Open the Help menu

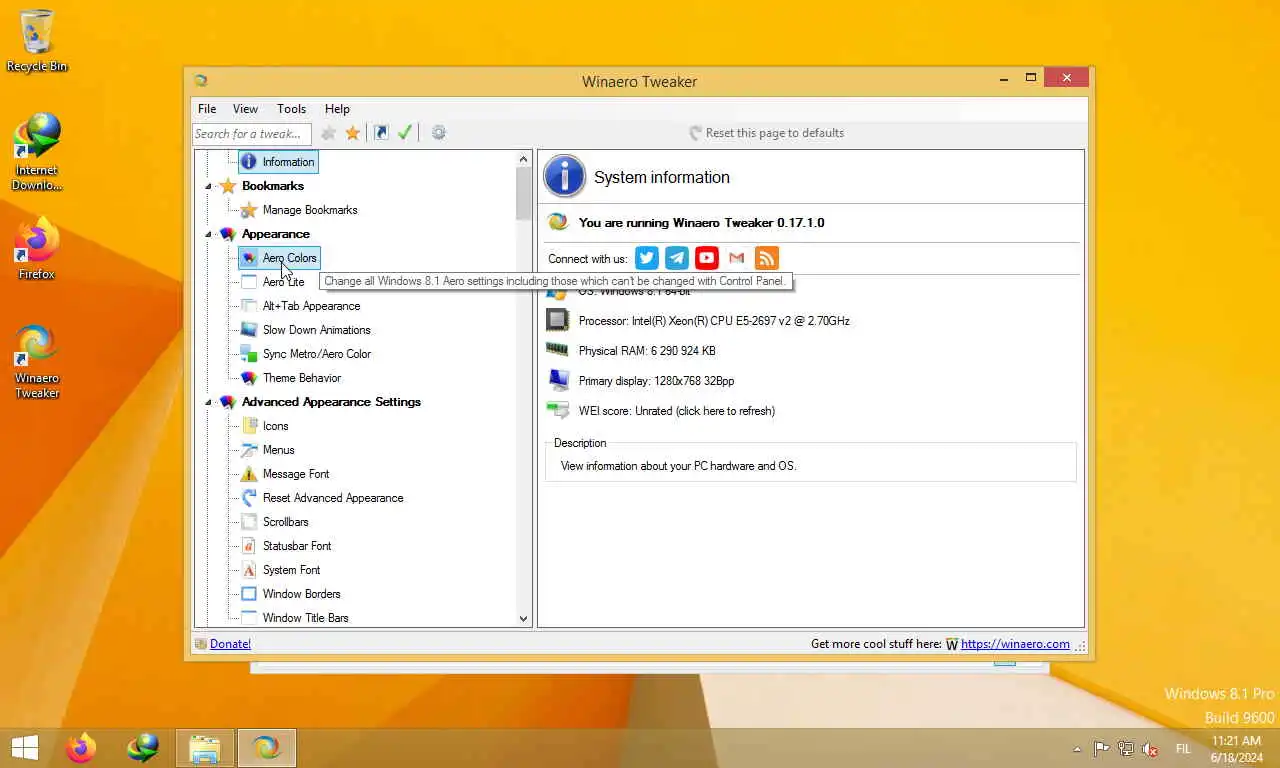coord(337,109)
